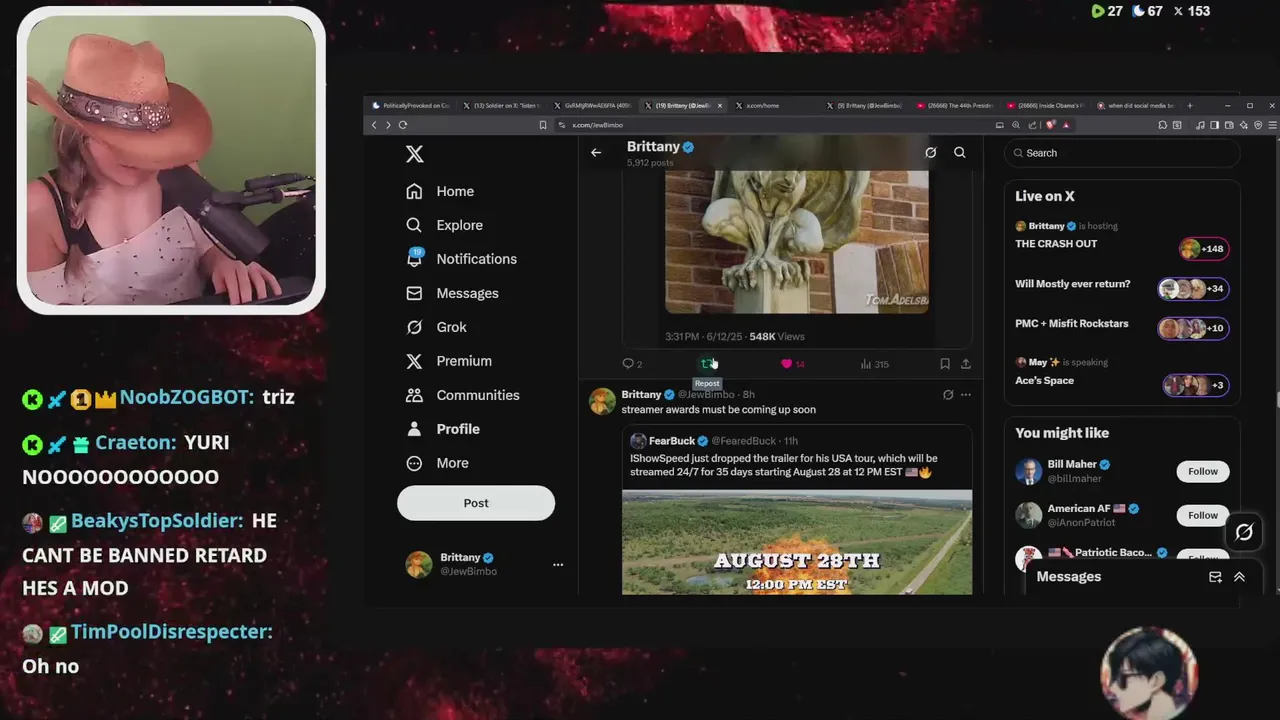The height and width of the screenshot is (720, 1280).
Task: Click the anime avatar at bottom right
Action: click(1149, 673)
